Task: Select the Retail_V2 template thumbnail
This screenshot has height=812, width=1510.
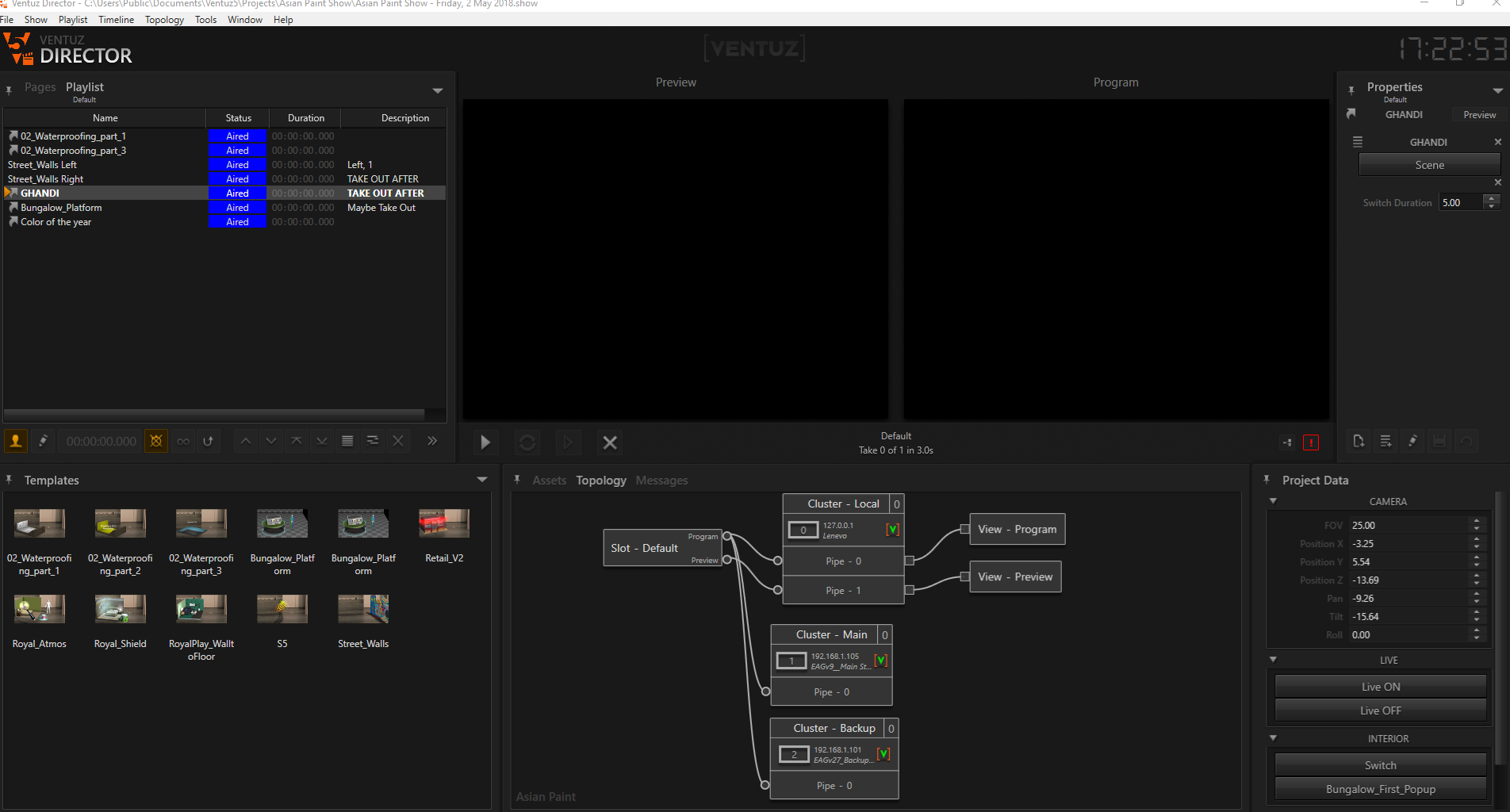Action: (444, 525)
